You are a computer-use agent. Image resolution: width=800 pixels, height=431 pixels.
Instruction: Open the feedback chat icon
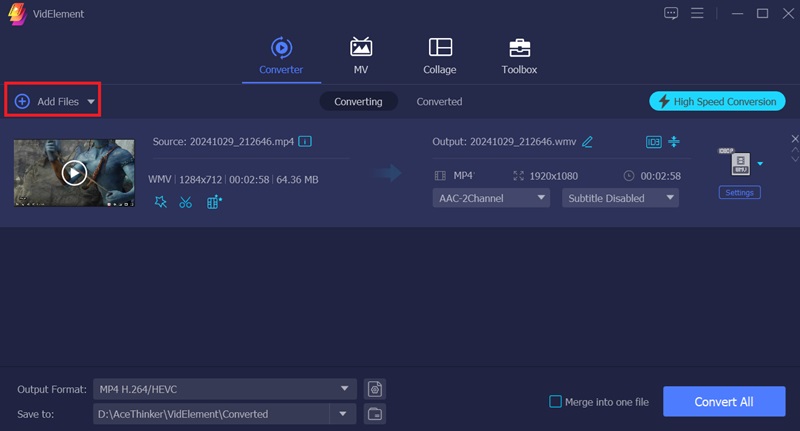pos(671,13)
